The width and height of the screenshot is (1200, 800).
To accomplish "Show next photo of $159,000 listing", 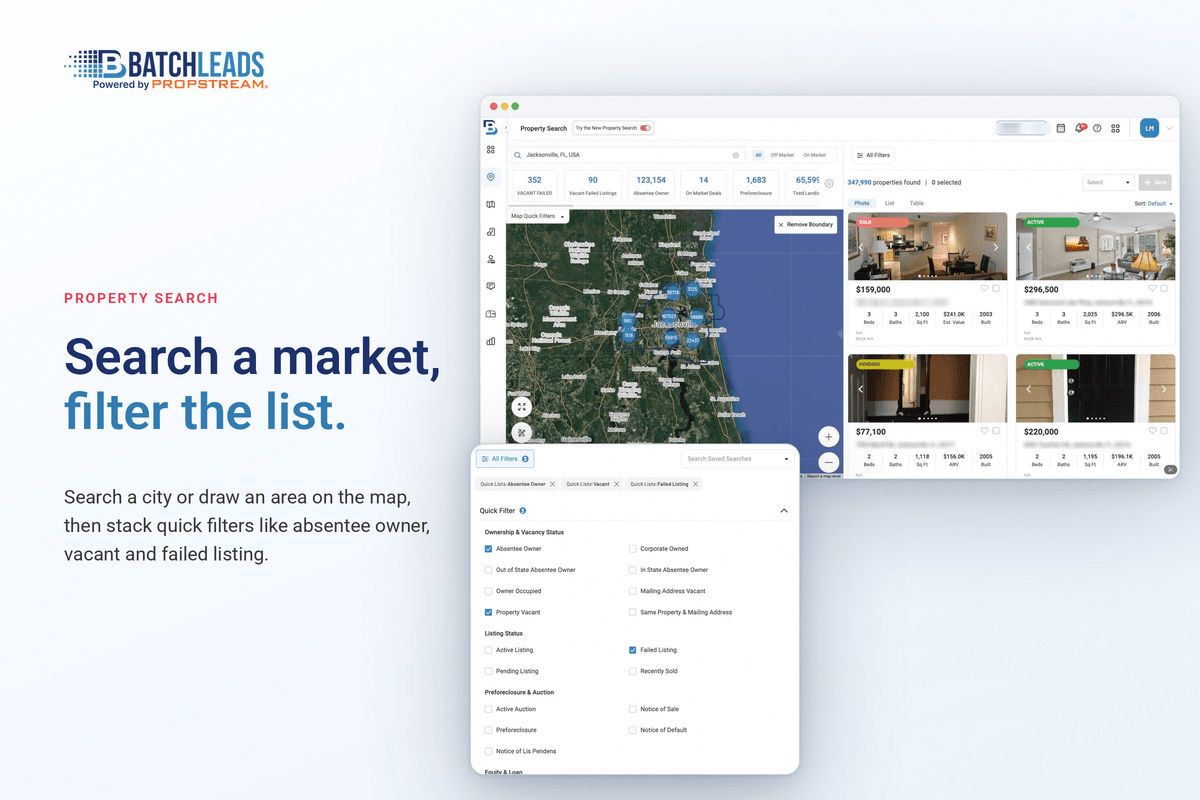I will pos(995,247).
